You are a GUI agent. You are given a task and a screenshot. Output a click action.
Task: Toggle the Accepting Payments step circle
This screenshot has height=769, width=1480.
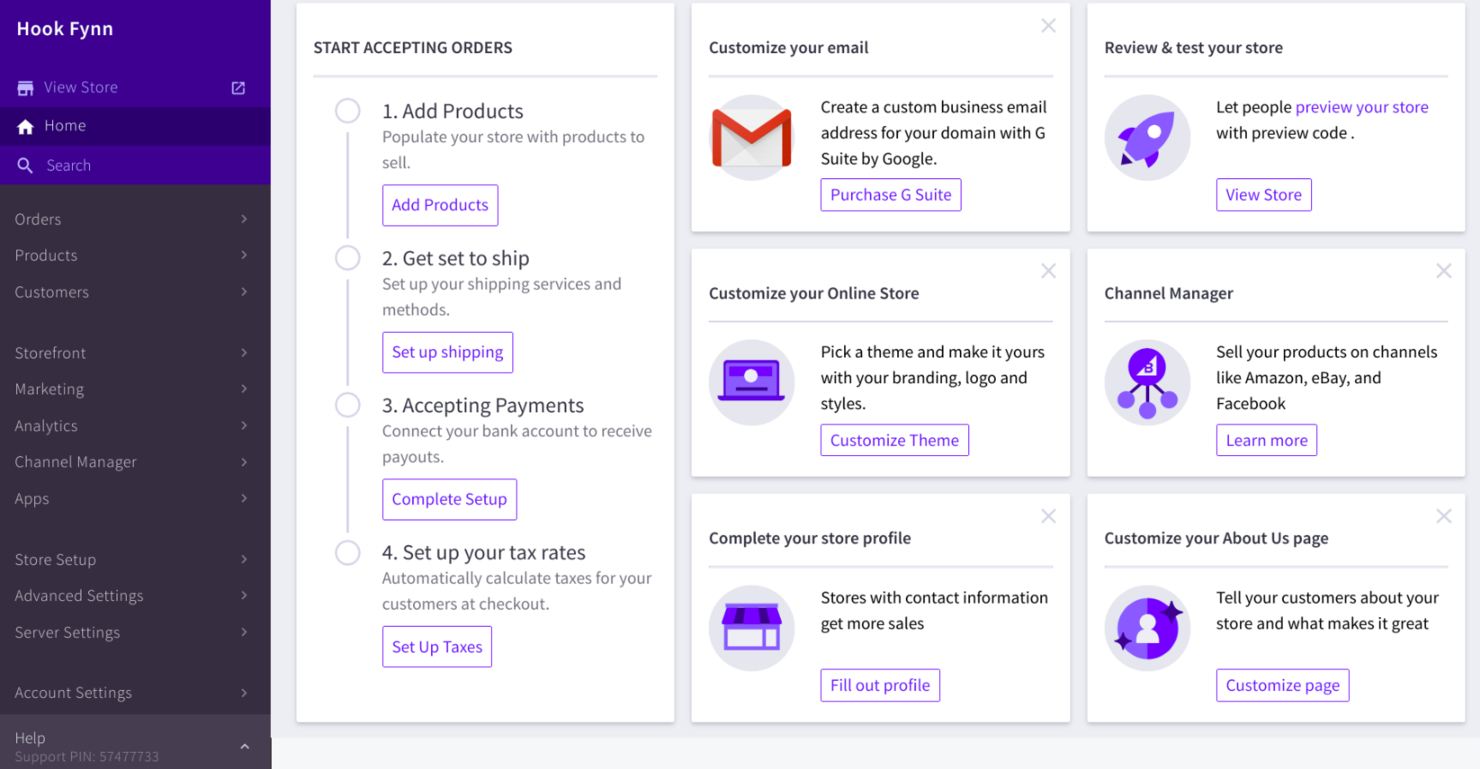[348, 405]
